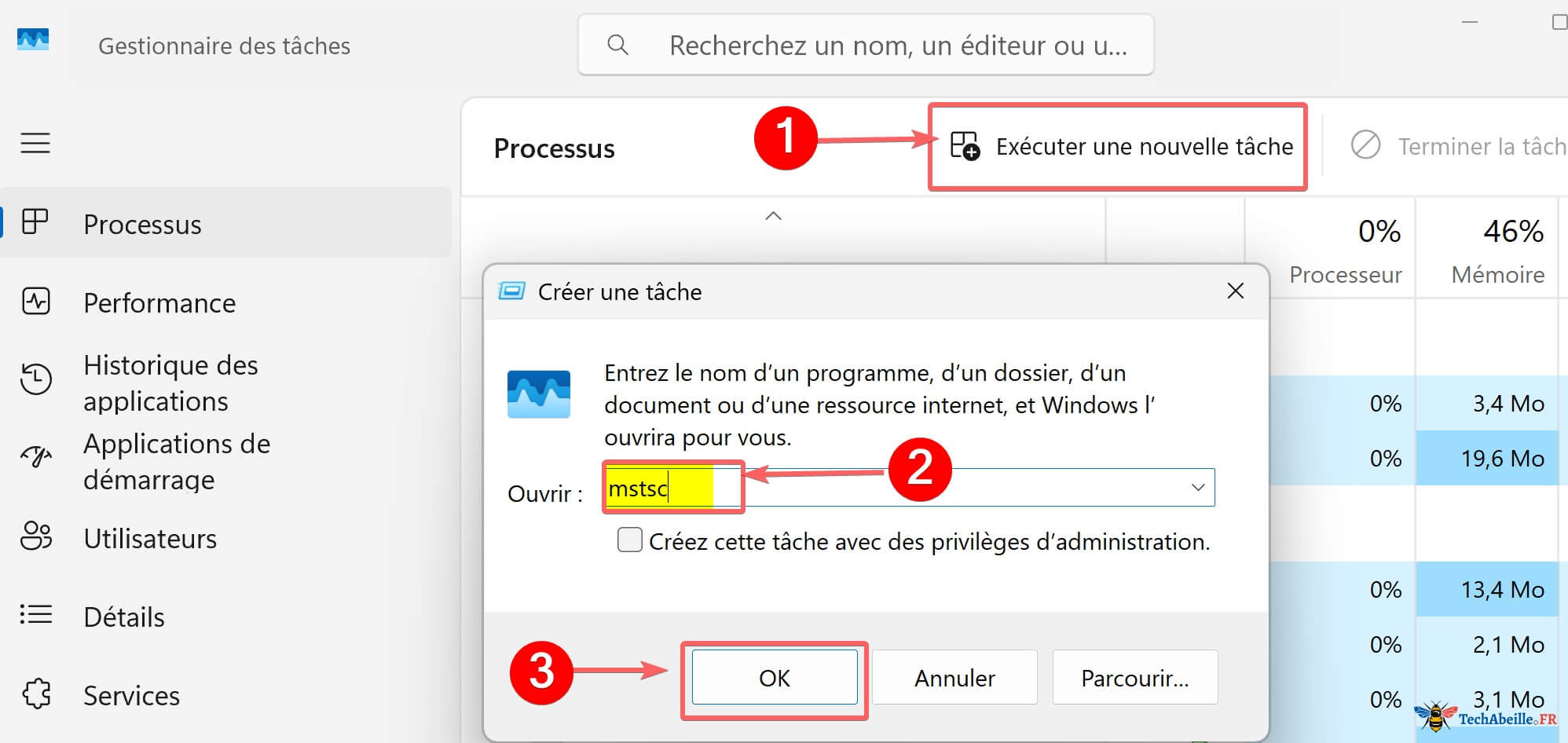Screen dimensions: 1568x743
Task: Enable the administrative privileges checkbox
Action: [629, 541]
